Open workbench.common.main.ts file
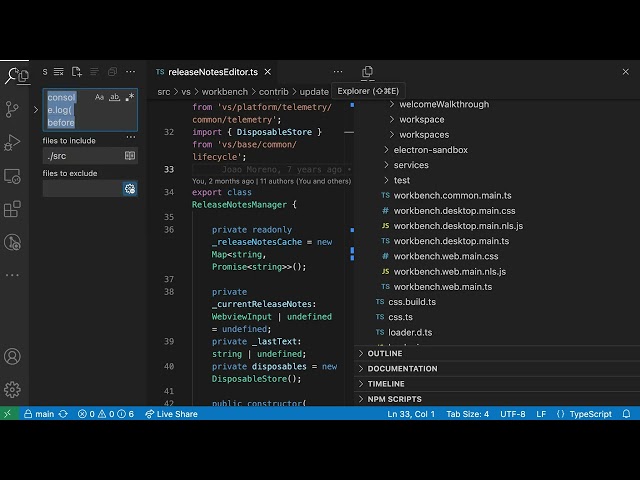 452,196
